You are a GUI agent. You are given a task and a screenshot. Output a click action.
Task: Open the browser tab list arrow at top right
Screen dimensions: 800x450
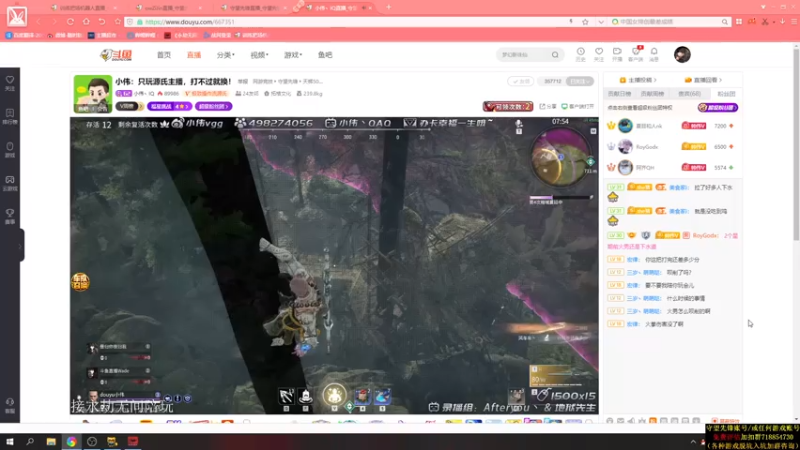pyautogui.click(x=763, y=7)
